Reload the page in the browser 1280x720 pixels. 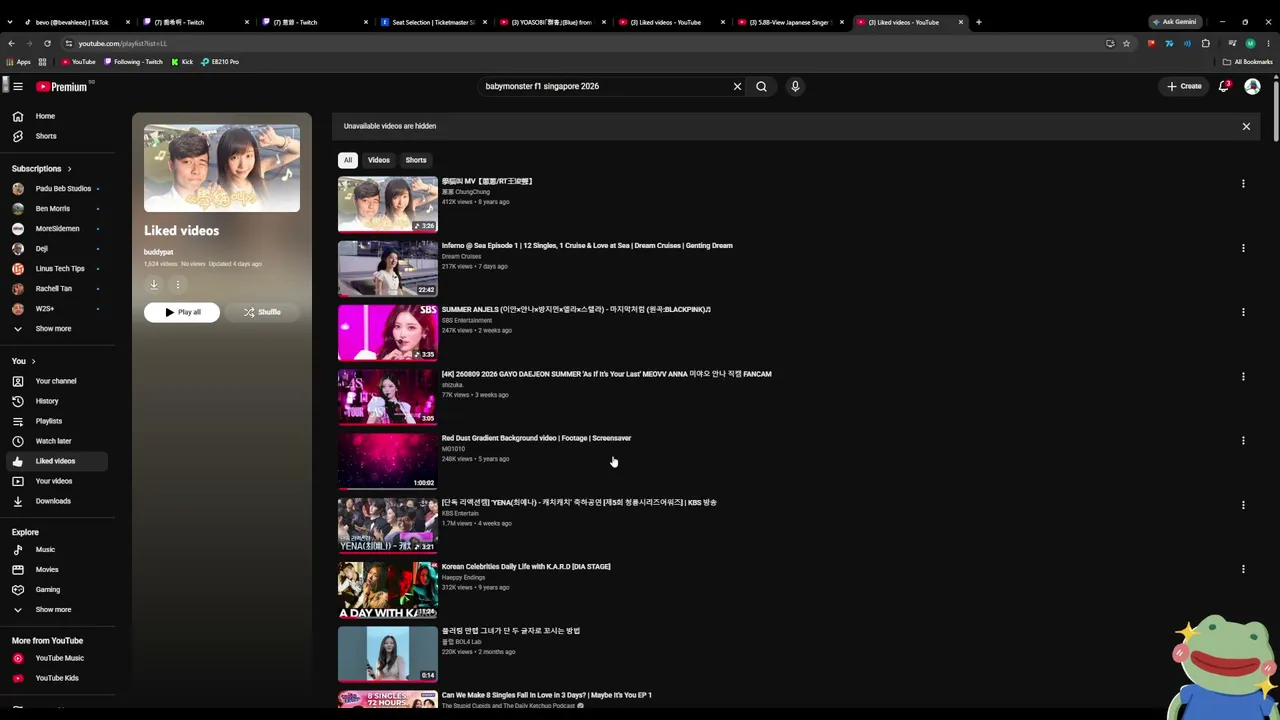pos(47,43)
